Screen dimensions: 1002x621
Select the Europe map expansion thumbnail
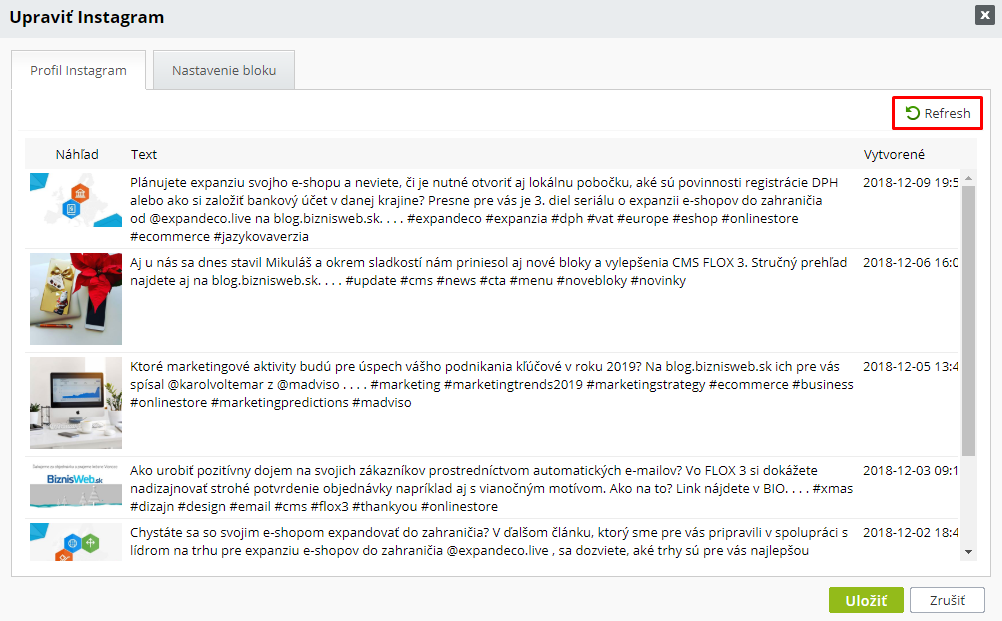click(x=76, y=200)
